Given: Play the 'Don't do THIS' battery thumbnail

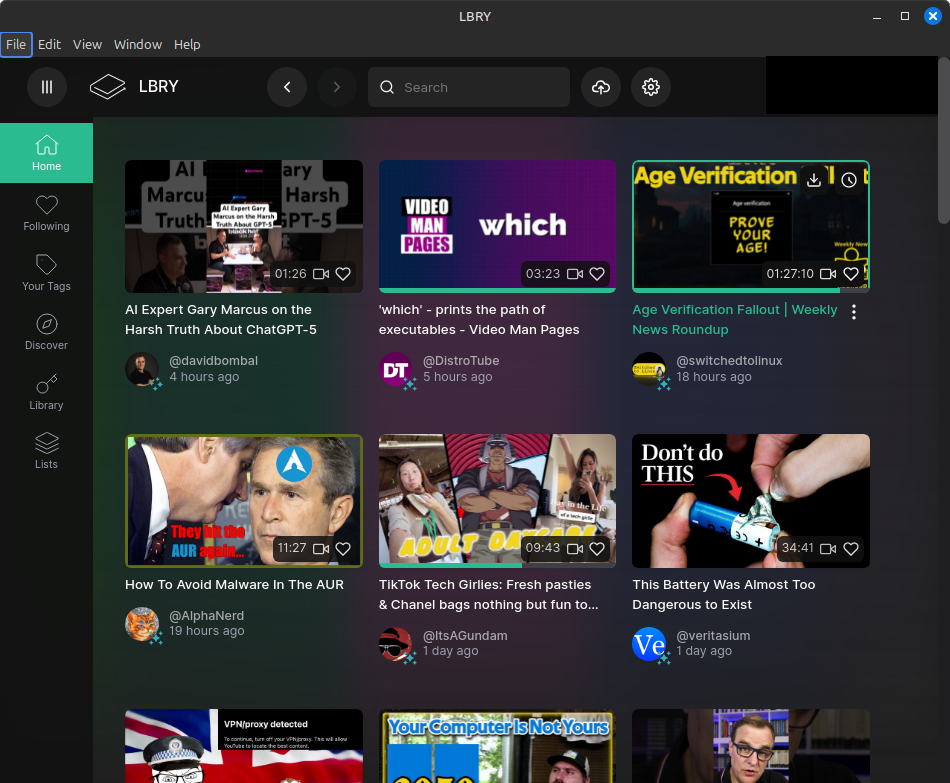Looking at the screenshot, I should (x=751, y=501).
